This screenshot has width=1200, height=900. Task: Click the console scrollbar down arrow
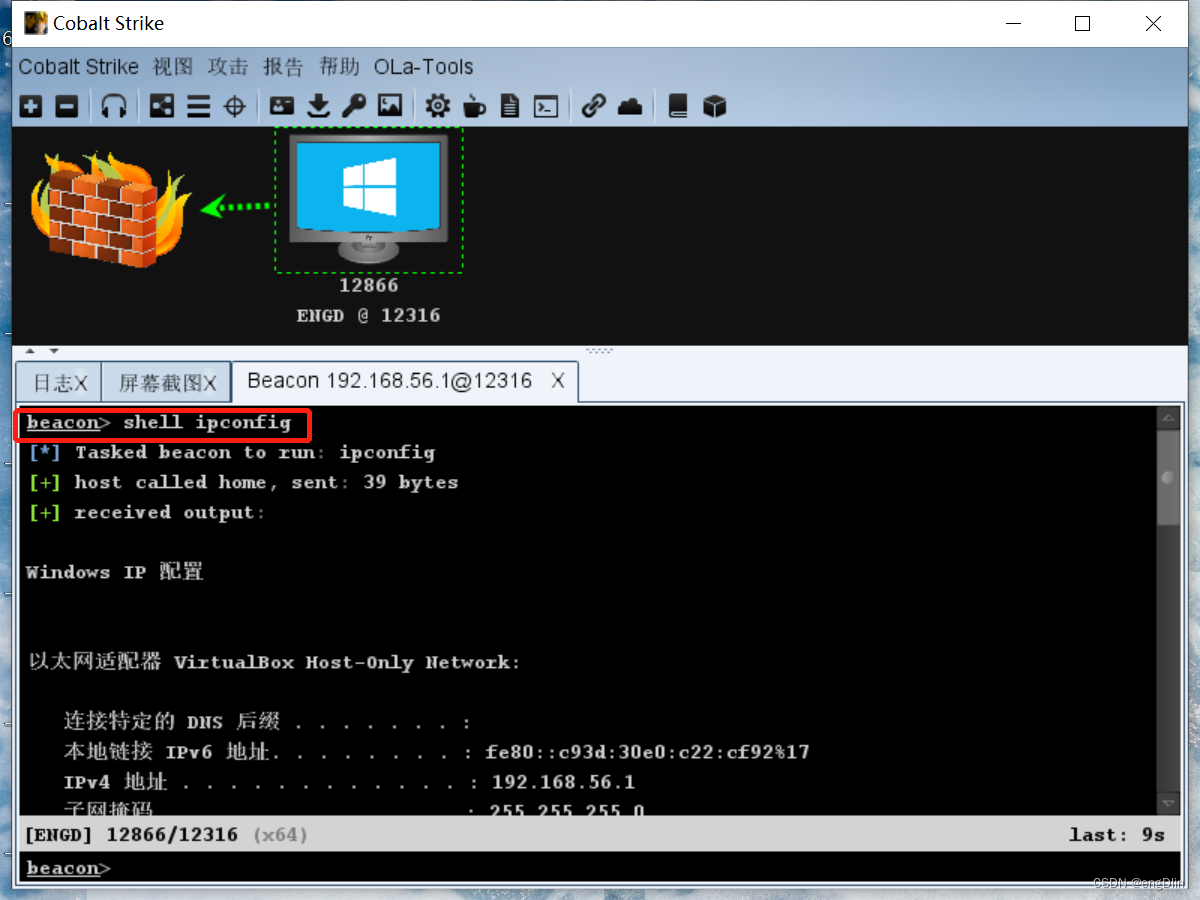1168,803
